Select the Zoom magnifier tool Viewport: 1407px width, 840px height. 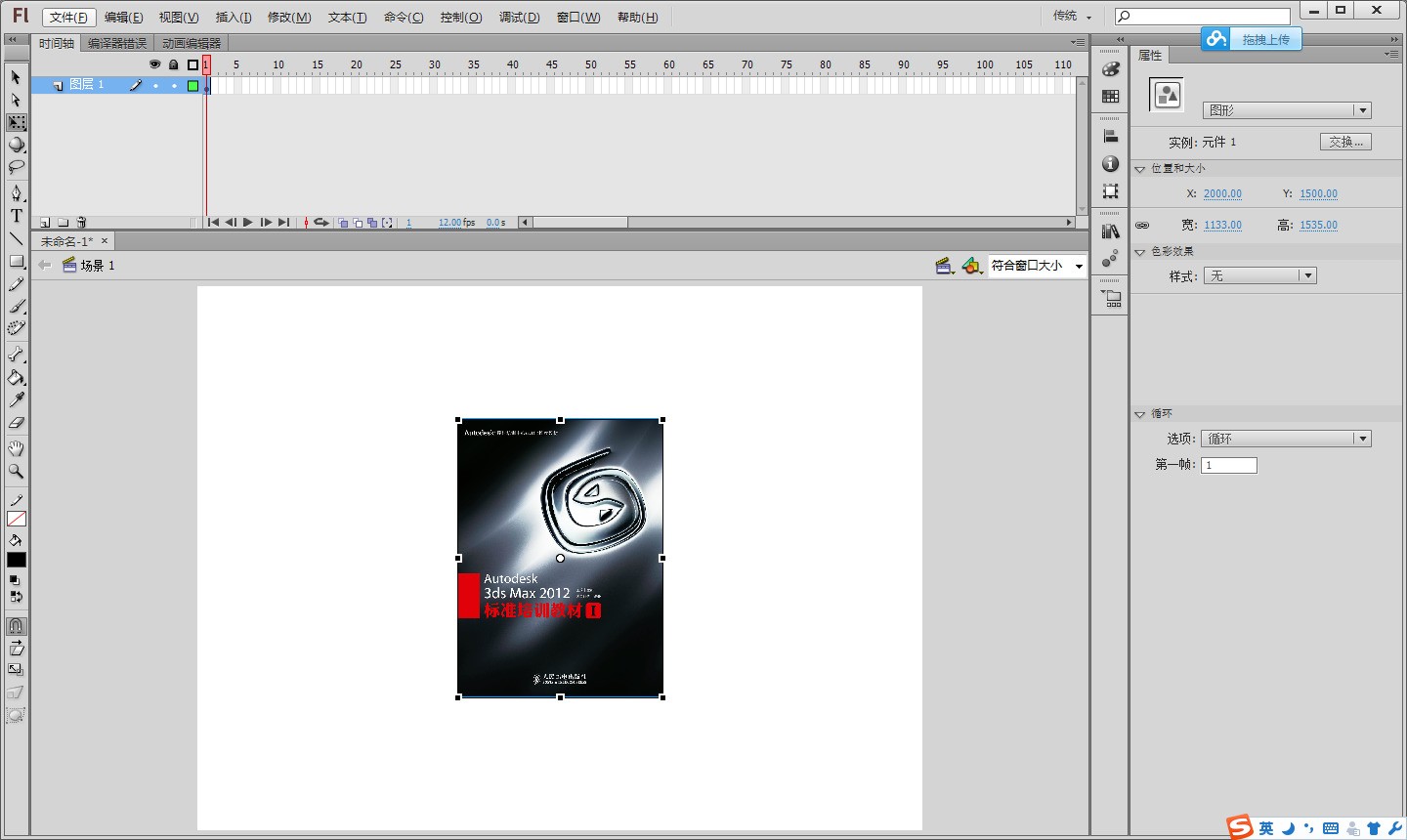click(x=17, y=472)
